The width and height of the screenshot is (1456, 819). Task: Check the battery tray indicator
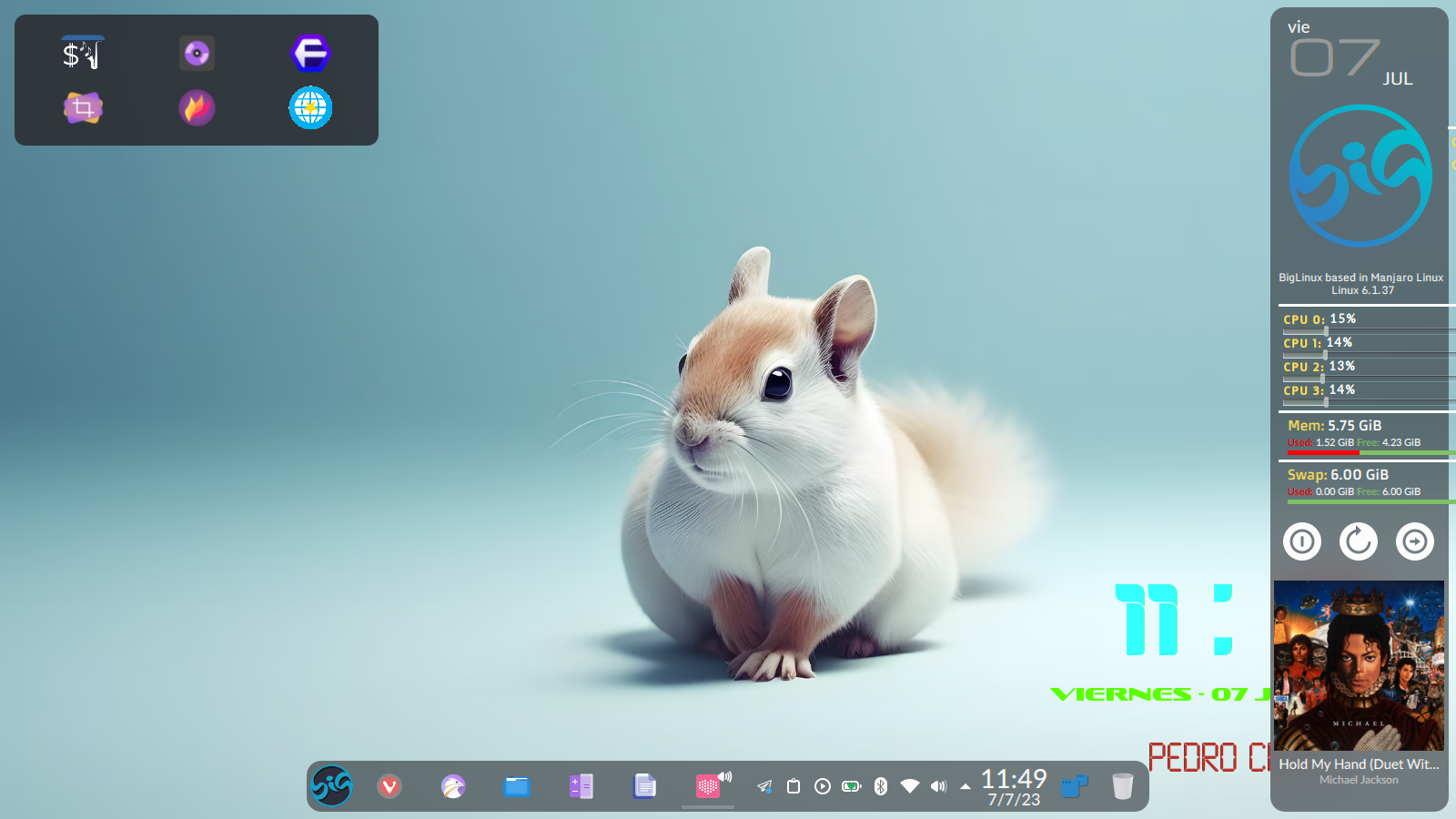(x=852, y=786)
